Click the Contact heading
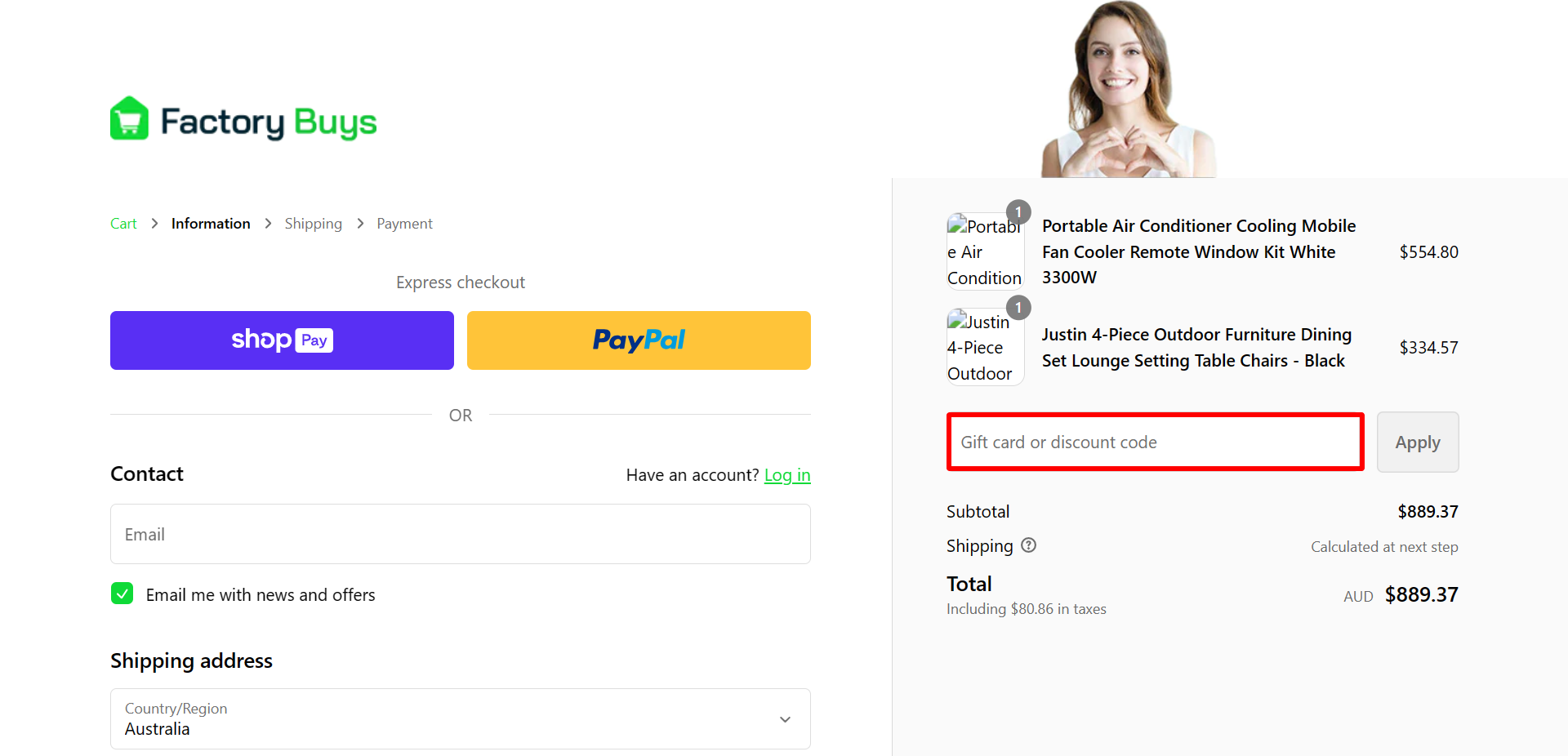The height and width of the screenshot is (756, 1568). (x=147, y=474)
